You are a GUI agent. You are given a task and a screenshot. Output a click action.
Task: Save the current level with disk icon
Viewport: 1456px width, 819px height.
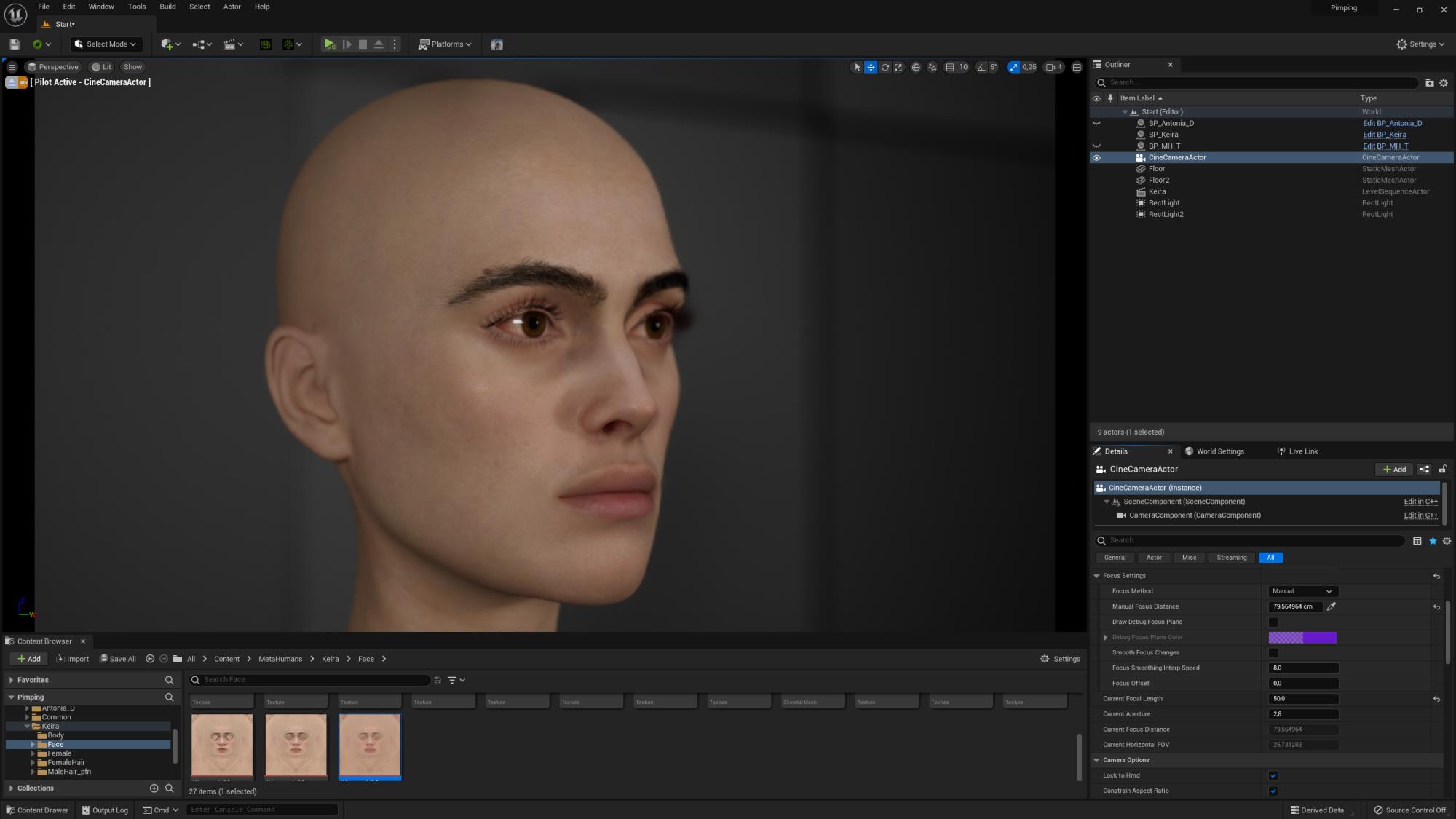(x=14, y=44)
